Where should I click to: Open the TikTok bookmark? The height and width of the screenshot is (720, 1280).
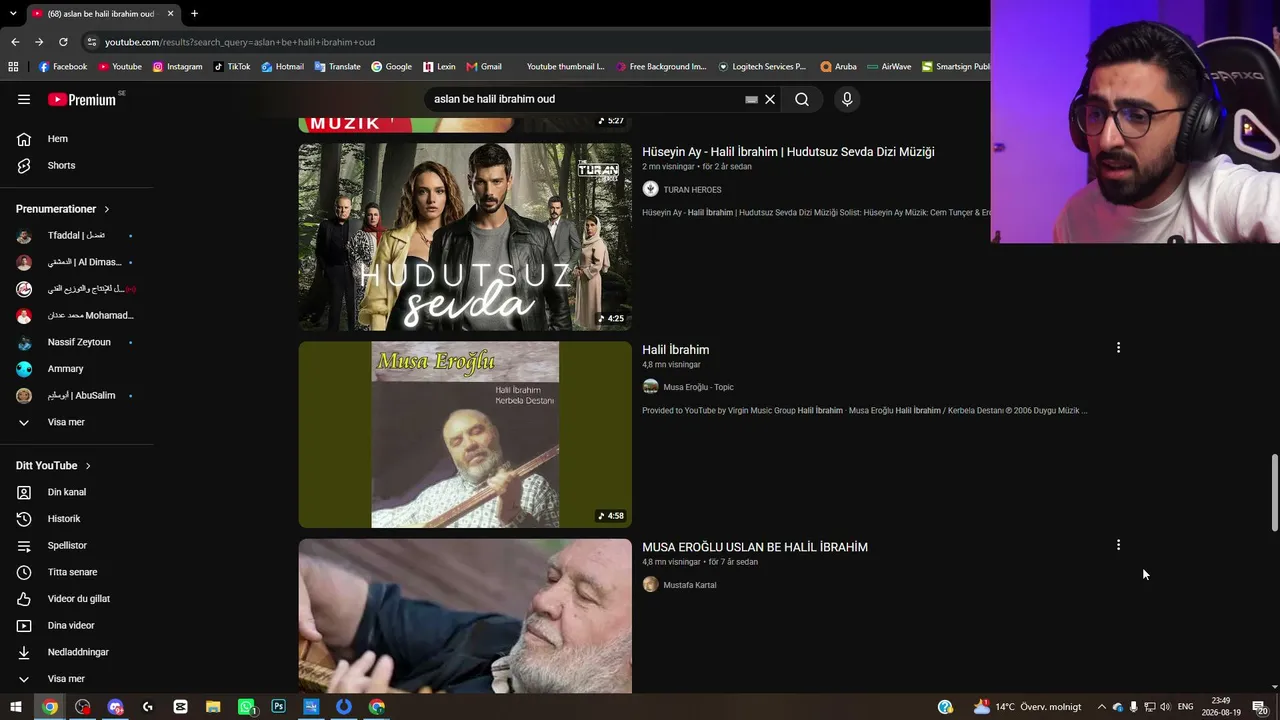pos(232,67)
